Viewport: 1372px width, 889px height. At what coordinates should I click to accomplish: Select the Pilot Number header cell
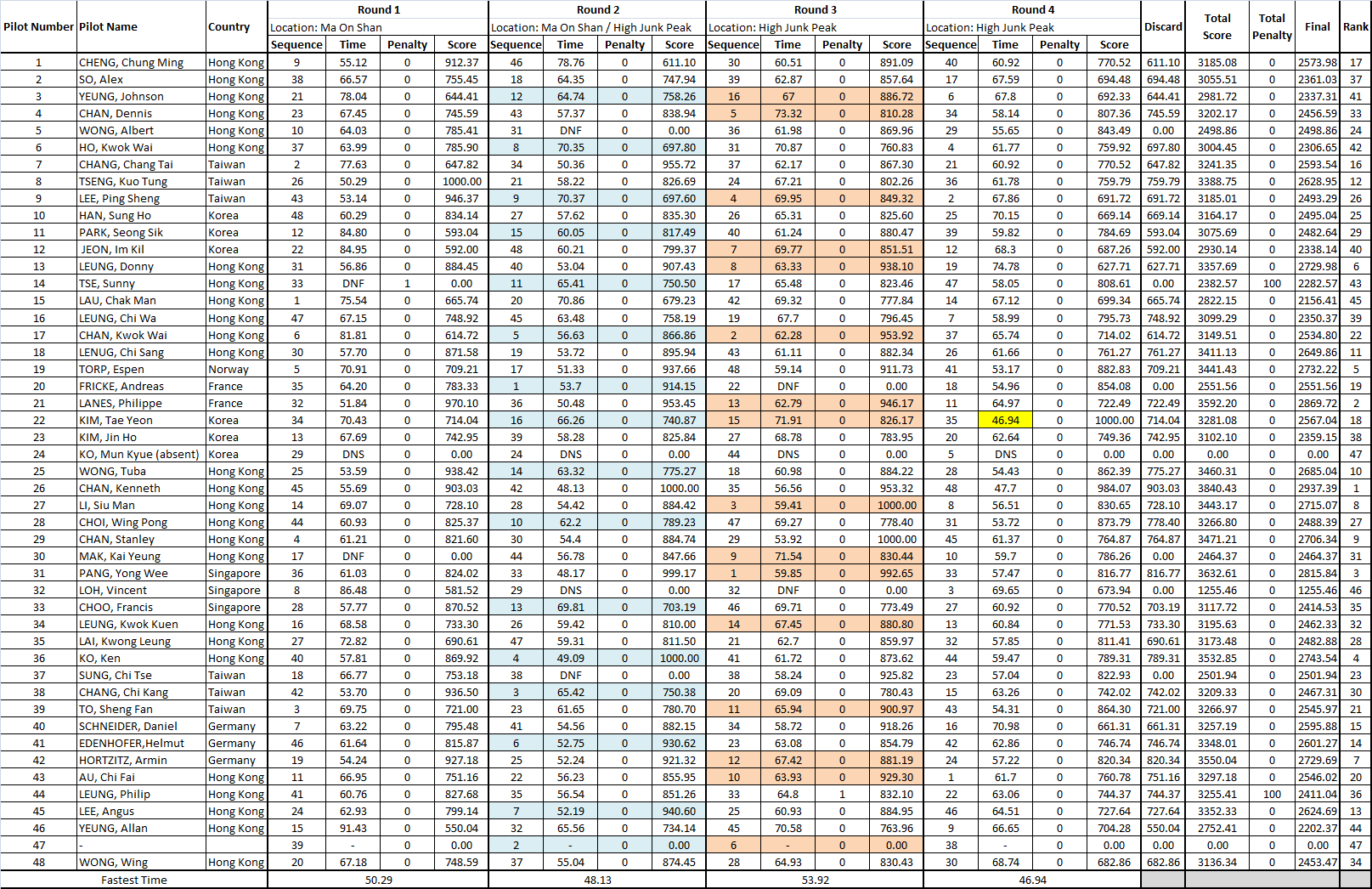point(38,27)
